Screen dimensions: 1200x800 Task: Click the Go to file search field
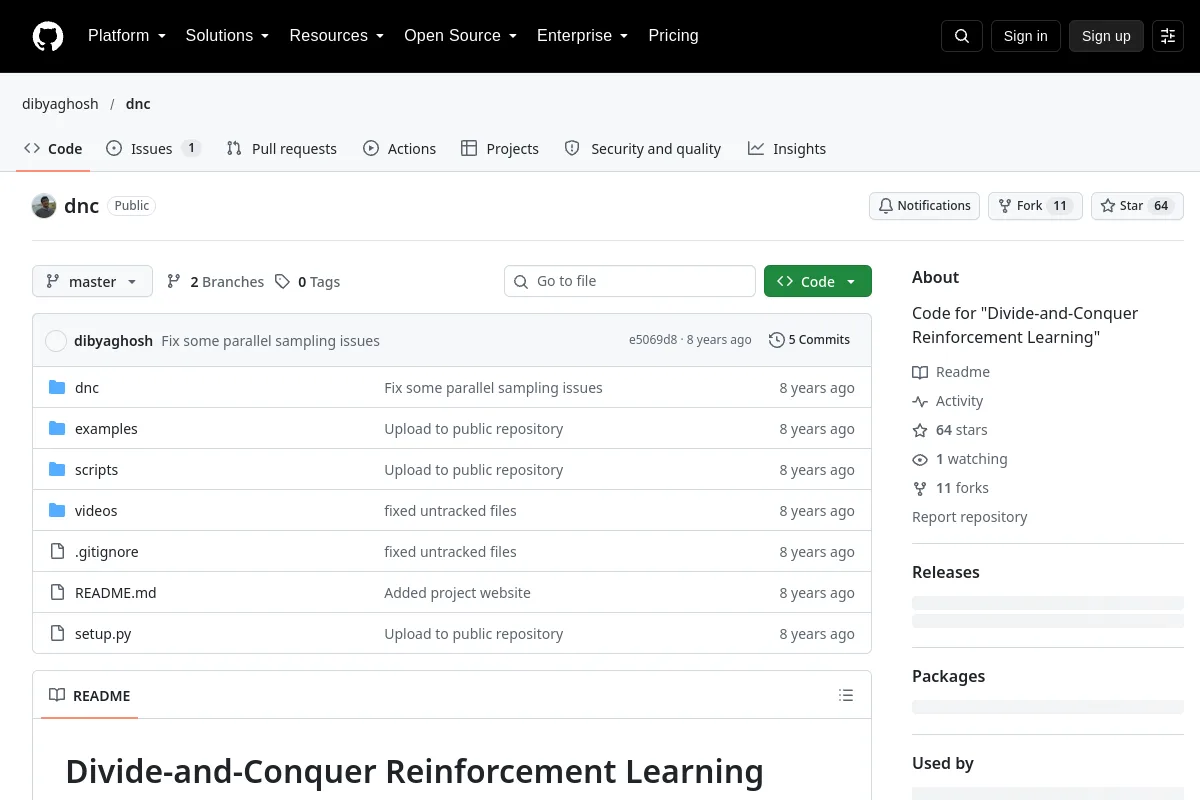(x=630, y=281)
